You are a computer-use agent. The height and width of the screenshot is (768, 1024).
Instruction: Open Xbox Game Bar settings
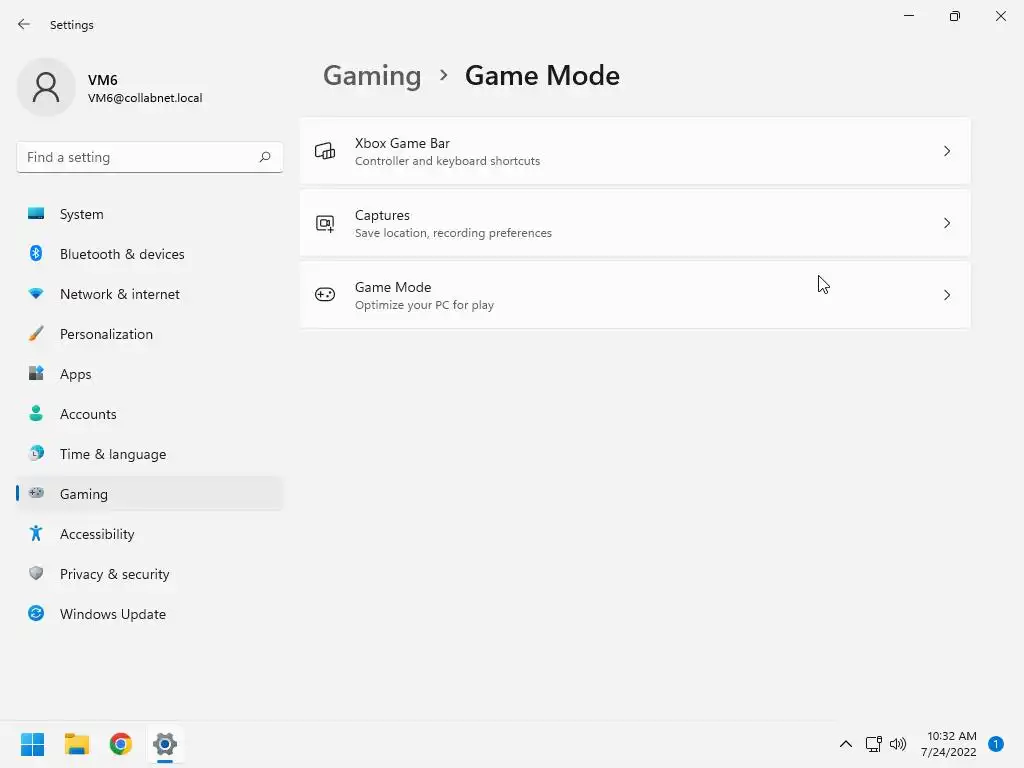click(x=635, y=152)
